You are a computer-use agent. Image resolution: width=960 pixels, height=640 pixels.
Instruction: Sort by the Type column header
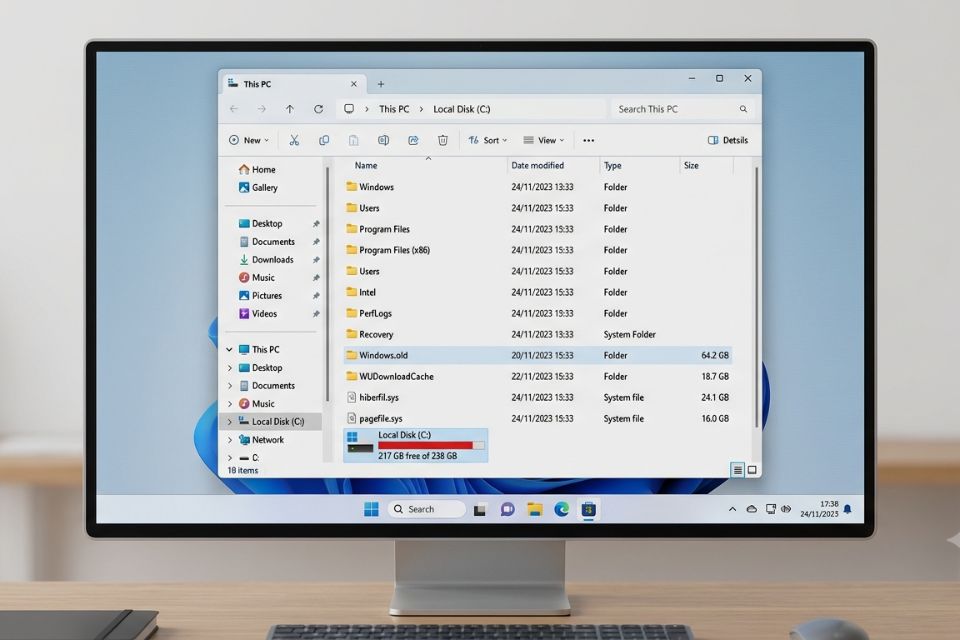pyautogui.click(x=612, y=165)
